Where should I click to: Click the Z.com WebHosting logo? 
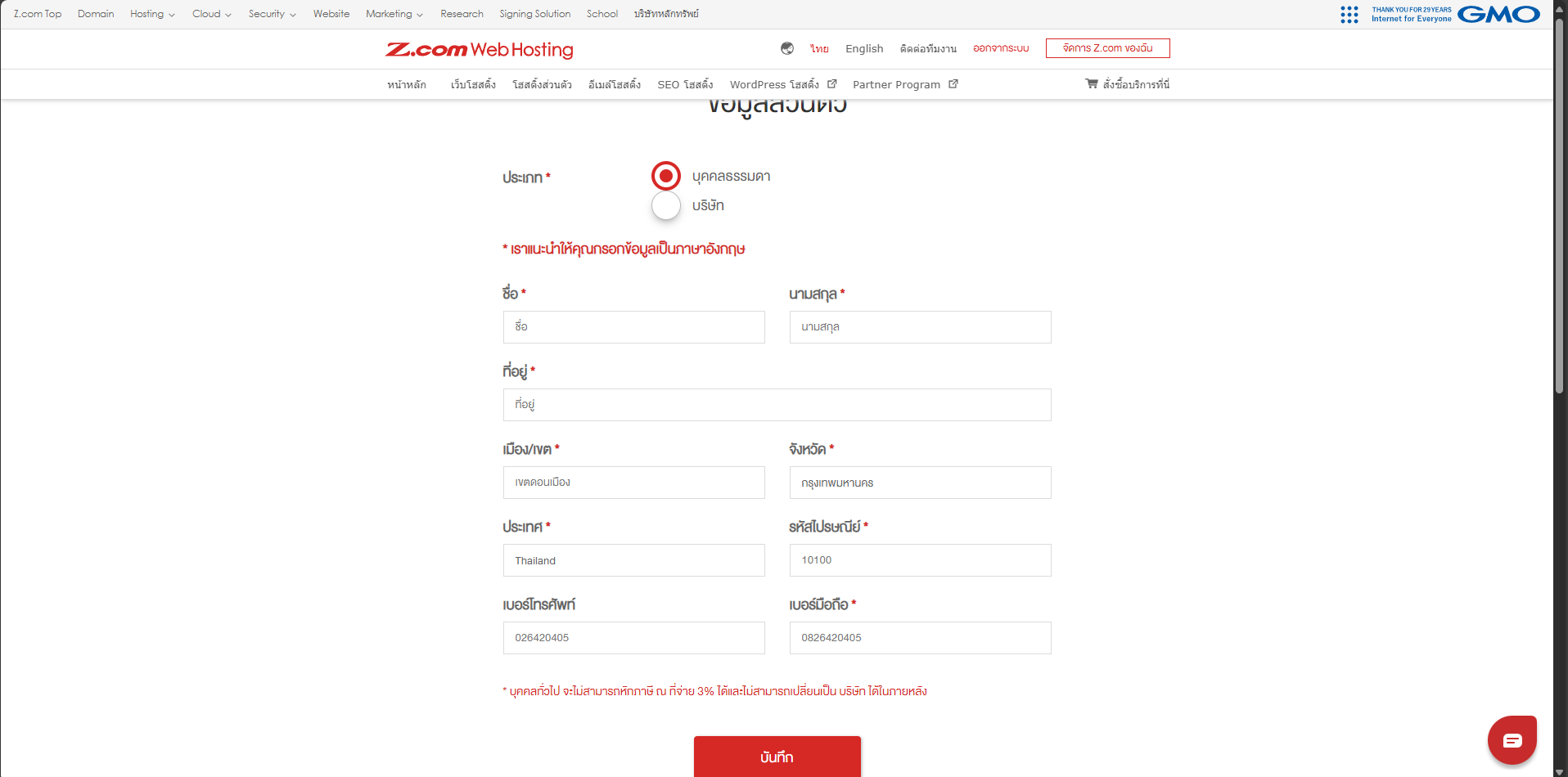[x=480, y=50]
